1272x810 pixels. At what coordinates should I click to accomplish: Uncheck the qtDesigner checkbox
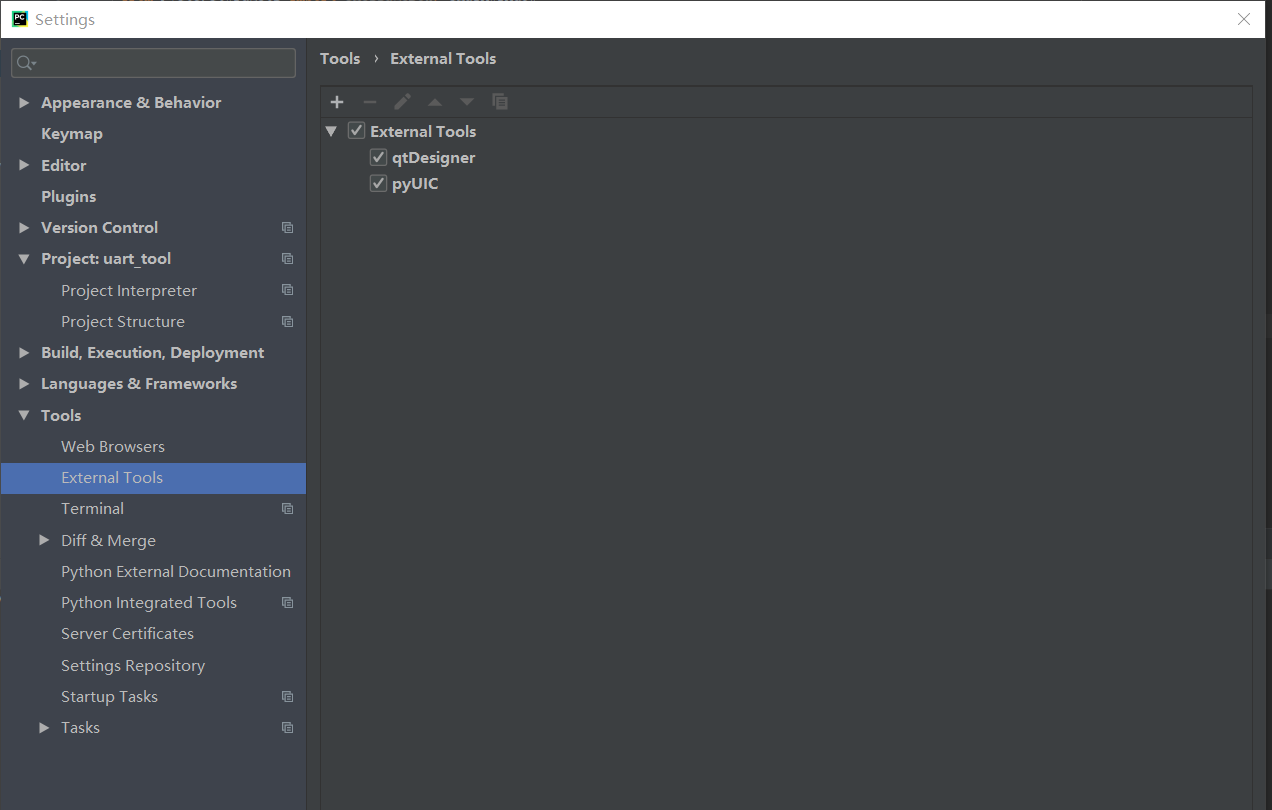(378, 157)
